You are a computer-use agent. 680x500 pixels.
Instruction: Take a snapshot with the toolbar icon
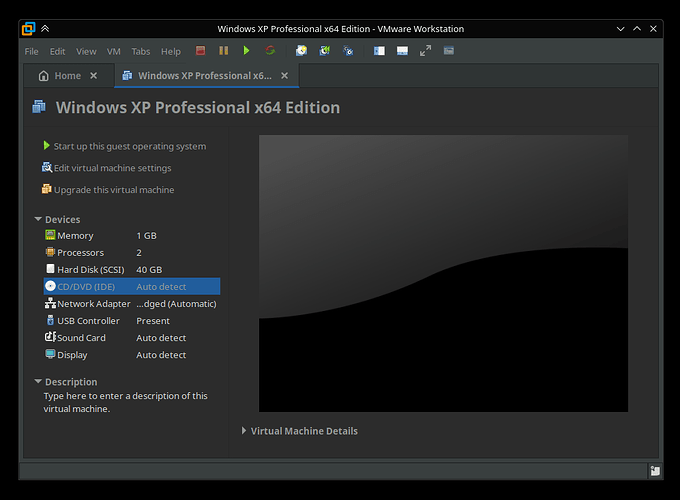pos(301,51)
